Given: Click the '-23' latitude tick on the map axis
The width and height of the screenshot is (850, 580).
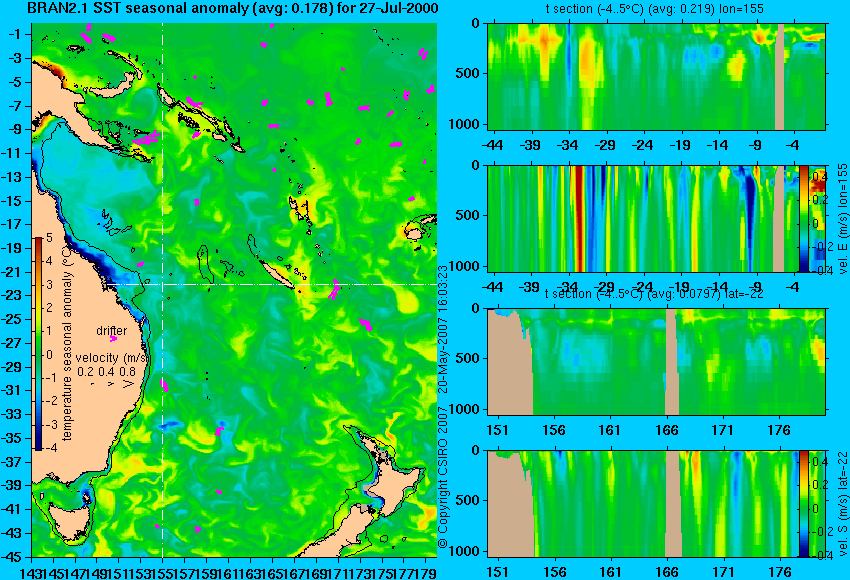Looking at the screenshot, I should point(12,295).
